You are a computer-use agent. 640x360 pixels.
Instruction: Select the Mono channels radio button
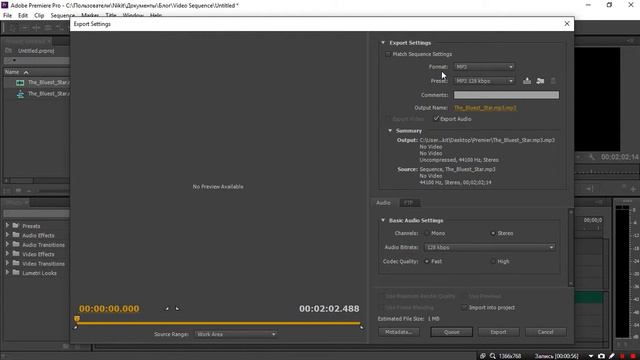pos(427,233)
